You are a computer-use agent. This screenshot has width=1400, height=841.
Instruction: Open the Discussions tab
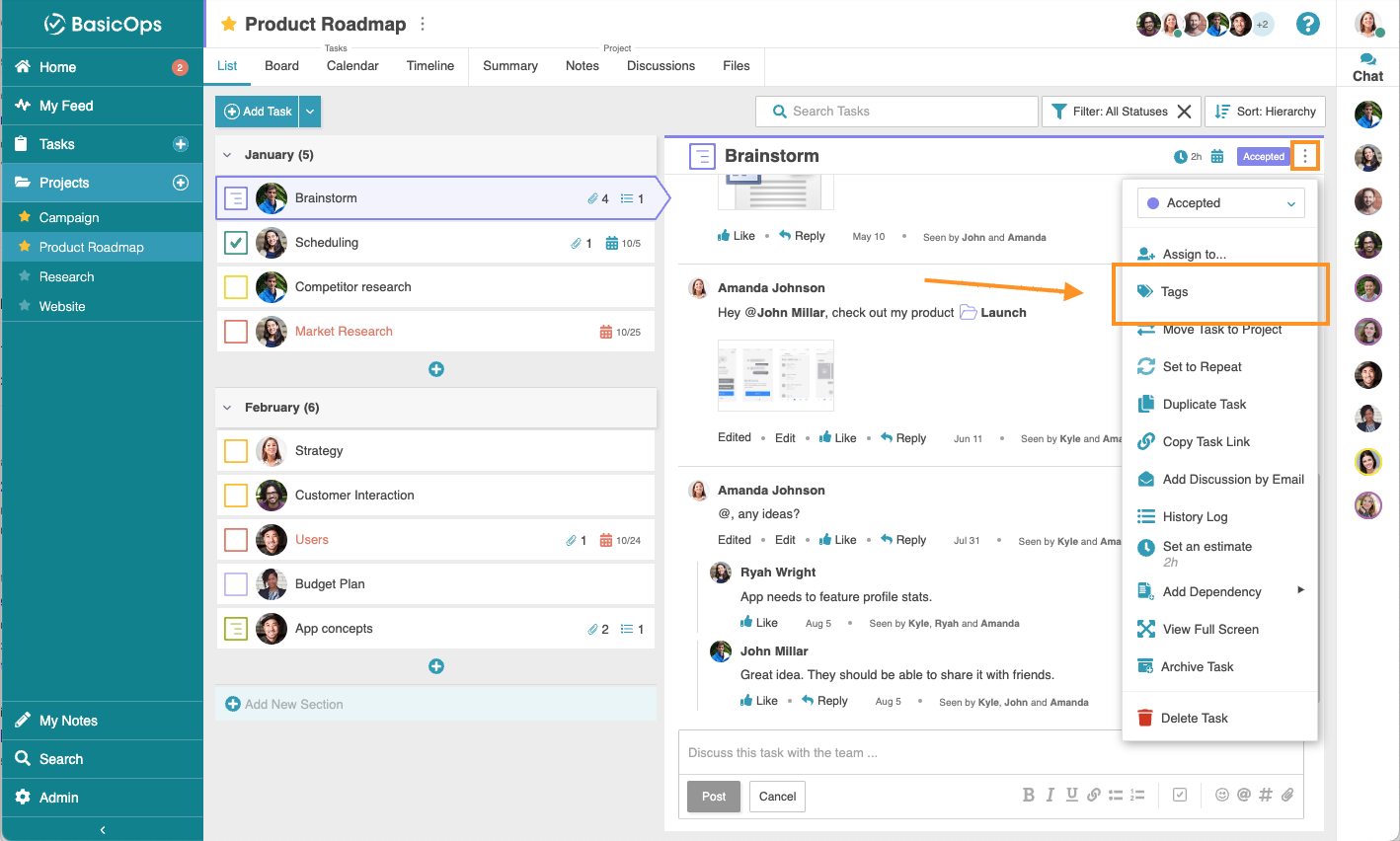[x=661, y=66]
